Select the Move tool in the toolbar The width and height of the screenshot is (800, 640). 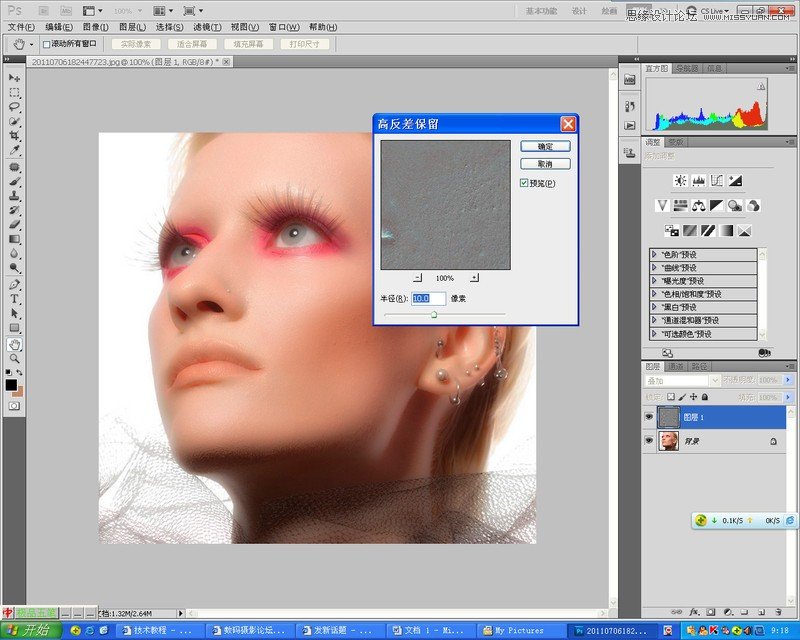(x=14, y=77)
